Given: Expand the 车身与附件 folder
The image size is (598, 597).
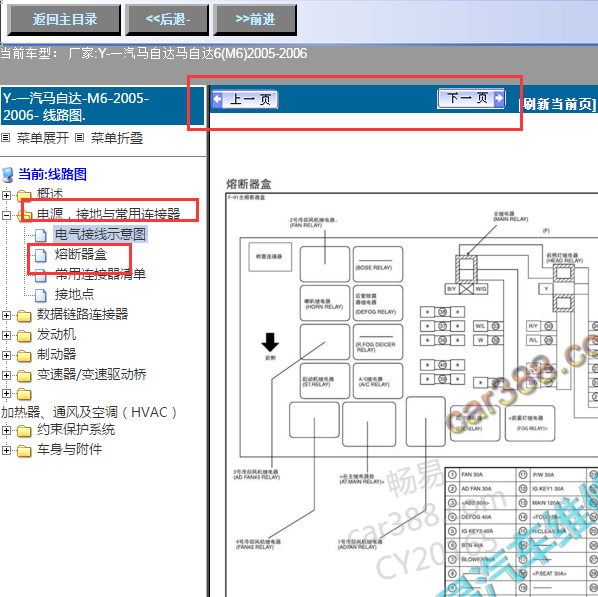Looking at the screenshot, I should 6,450.
